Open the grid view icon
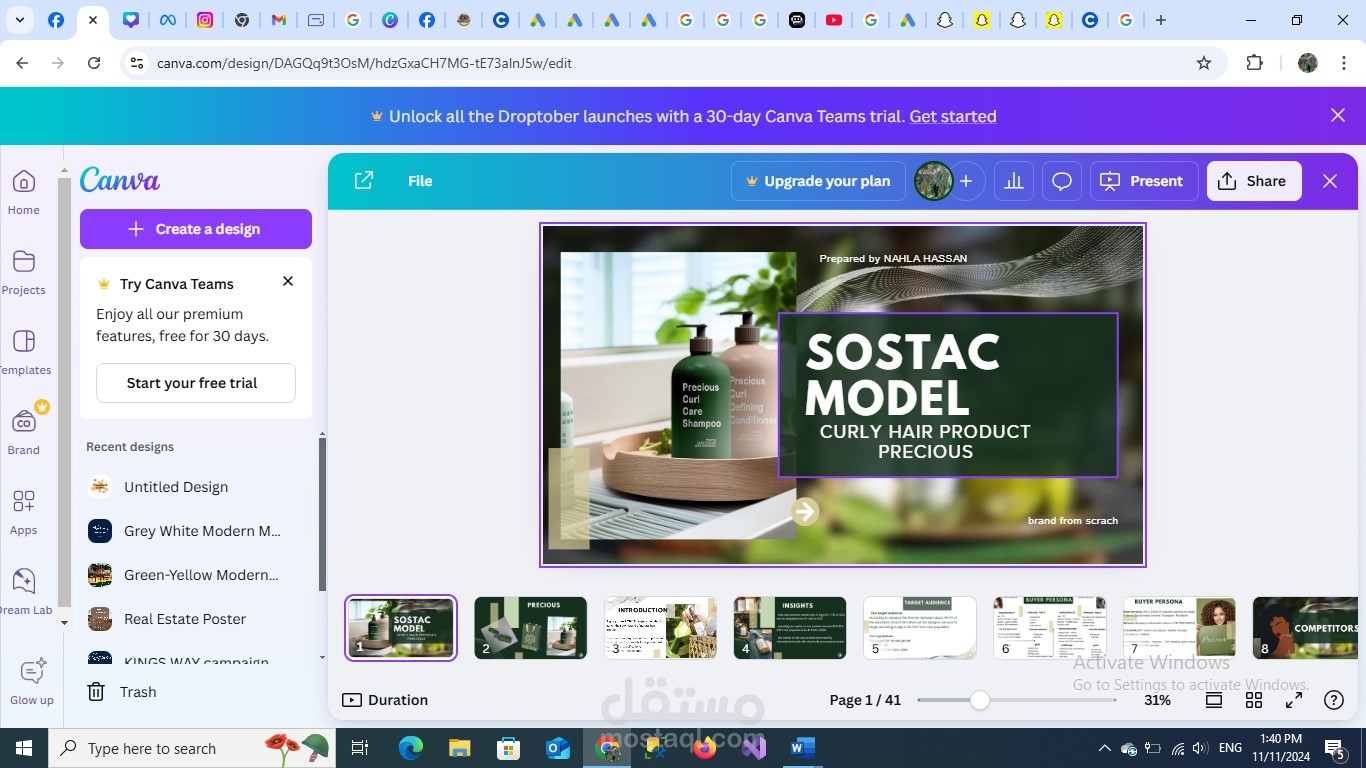1366x768 pixels. coord(1254,700)
